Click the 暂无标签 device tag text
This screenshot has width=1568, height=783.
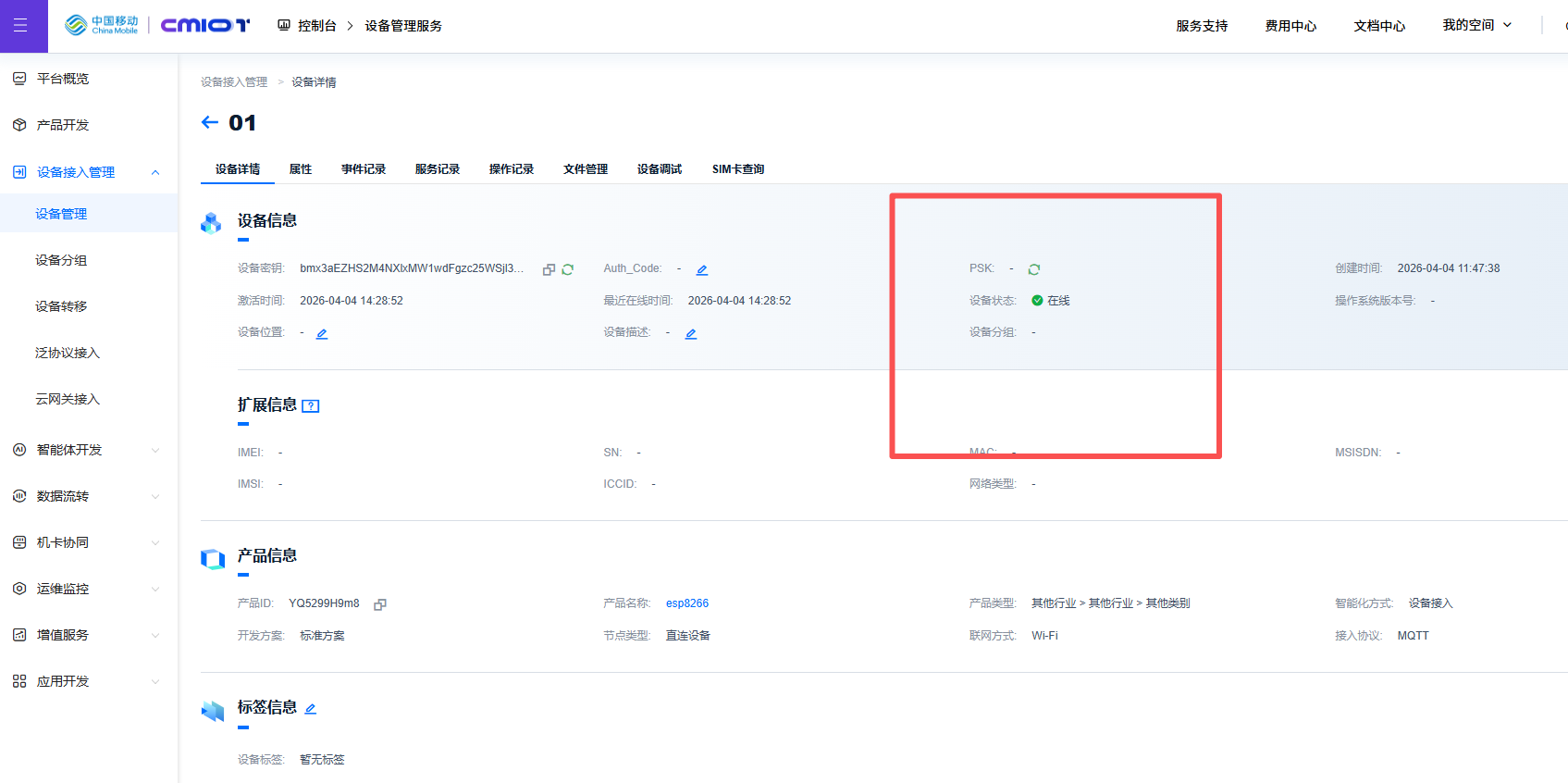322,760
